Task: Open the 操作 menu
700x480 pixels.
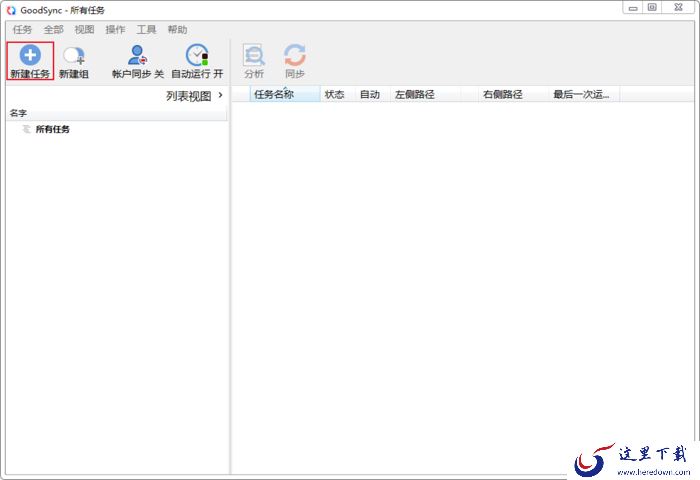Action: pos(115,29)
